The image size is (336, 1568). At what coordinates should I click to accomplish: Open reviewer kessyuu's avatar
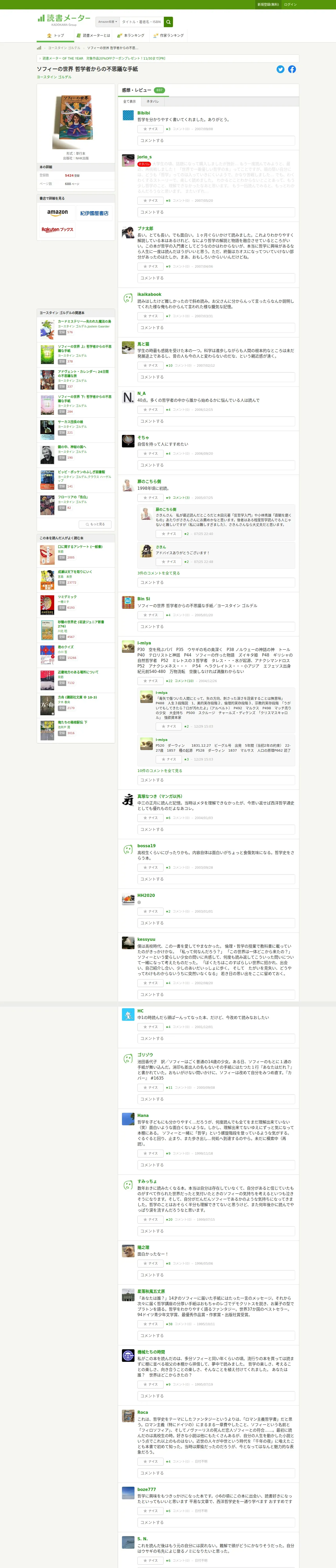point(128,943)
